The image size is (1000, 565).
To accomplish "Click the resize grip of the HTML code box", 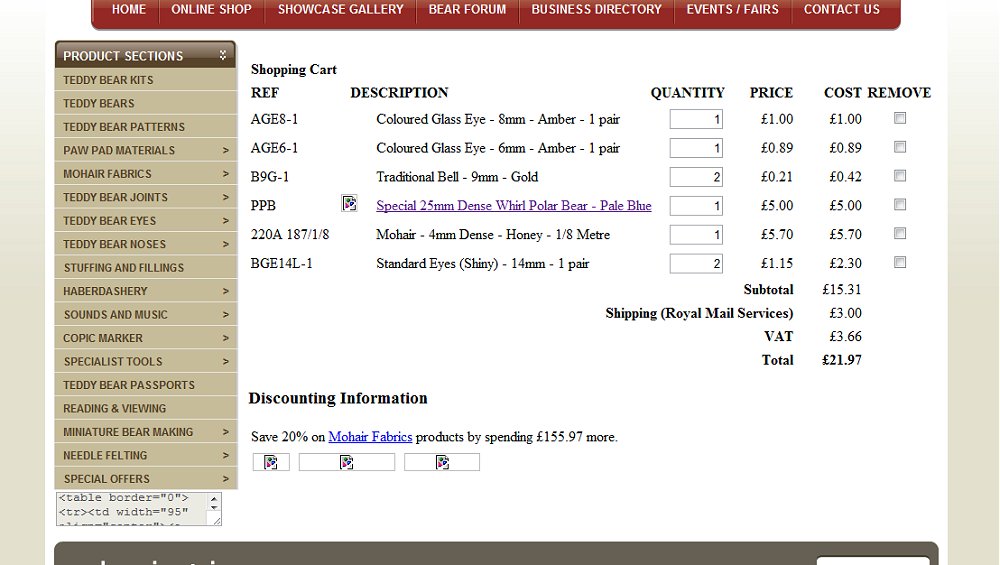I will [x=216, y=521].
